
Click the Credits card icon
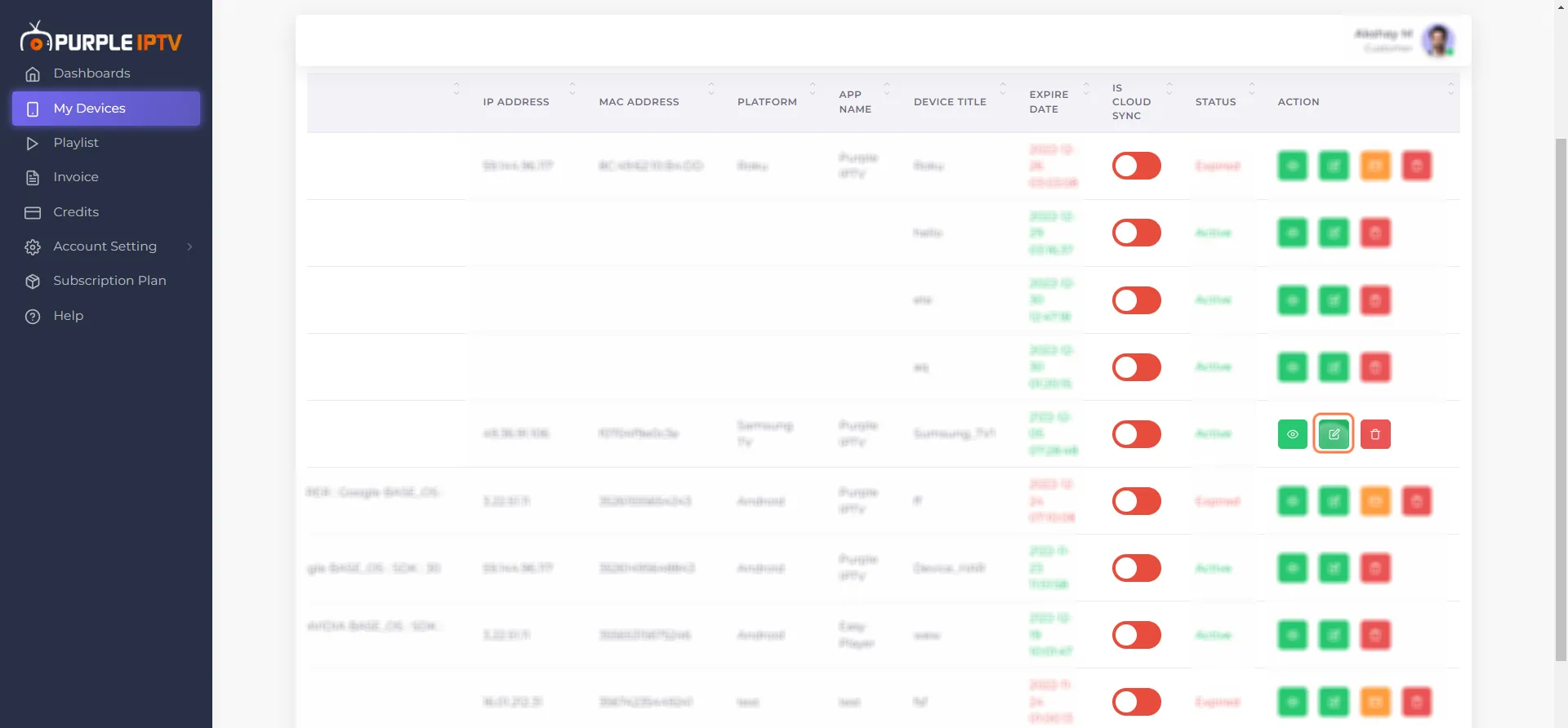tap(33, 213)
